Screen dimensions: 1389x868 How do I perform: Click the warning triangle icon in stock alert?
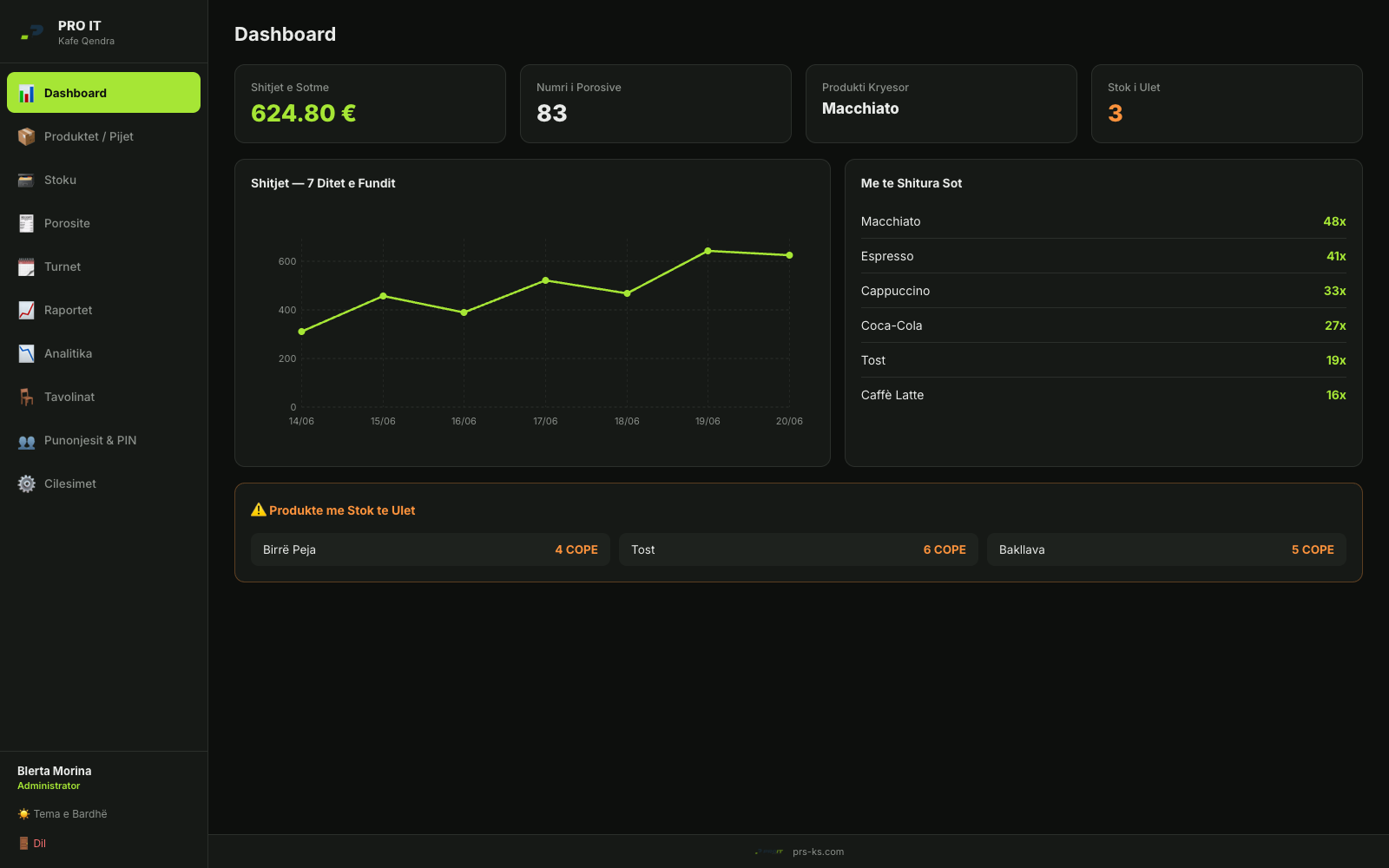(259, 510)
